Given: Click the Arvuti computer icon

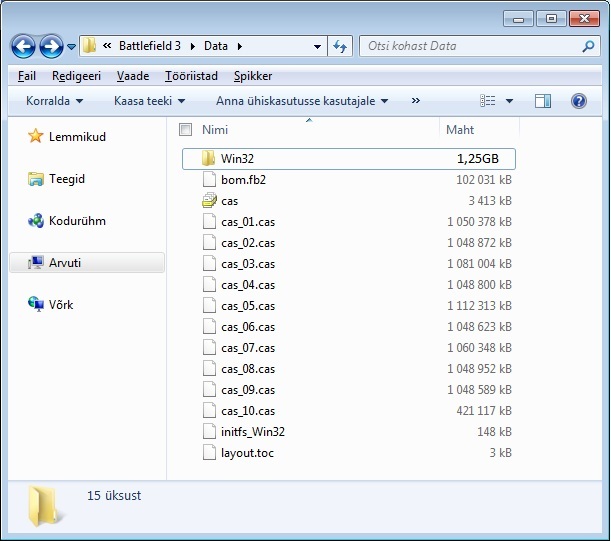Looking at the screenshot, I should pyautogui.click(x=35, y=262).
